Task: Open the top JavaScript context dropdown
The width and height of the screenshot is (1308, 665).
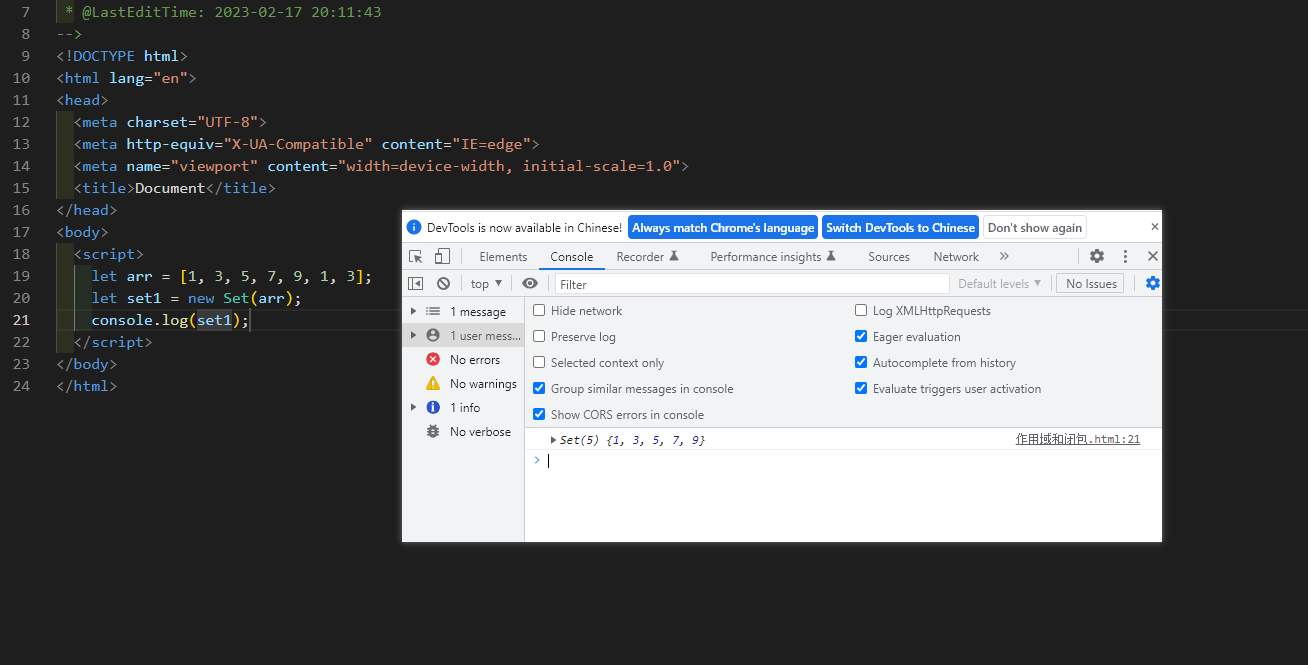Action: (x=486, y=284)
